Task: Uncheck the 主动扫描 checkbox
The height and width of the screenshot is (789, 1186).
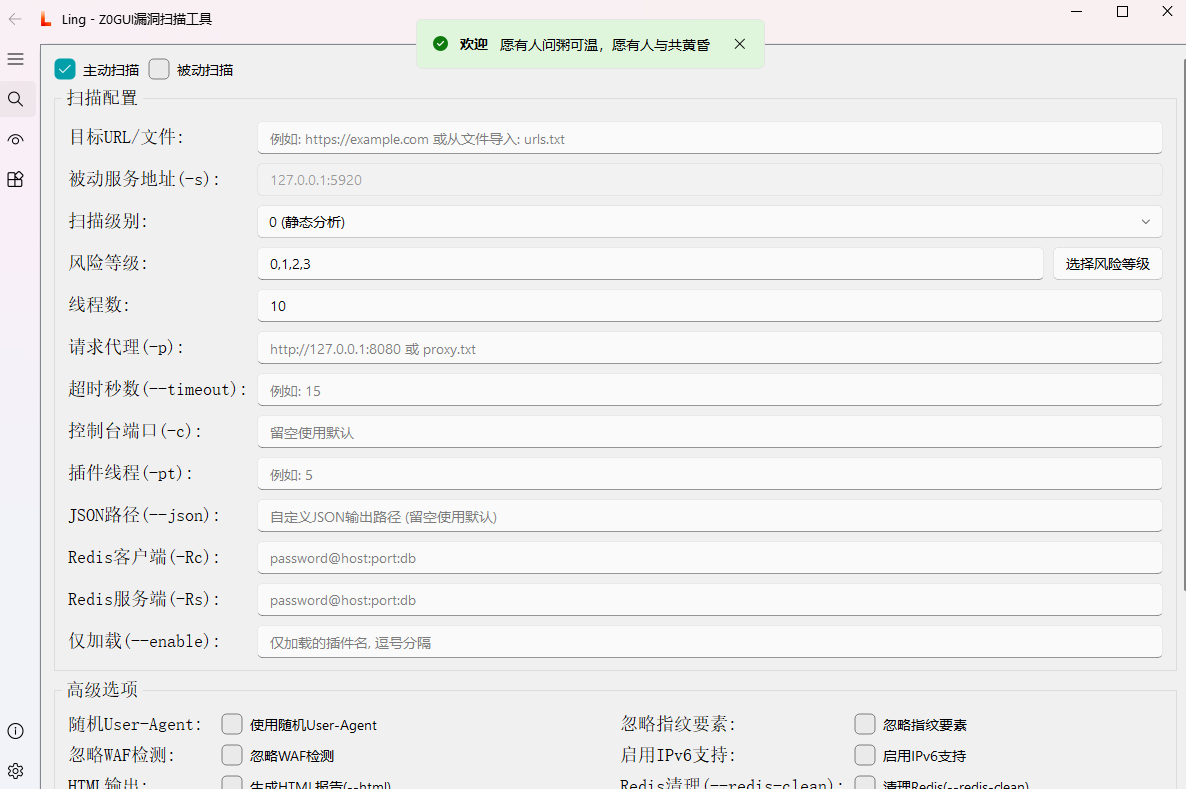Action: (x=65, y=70)
